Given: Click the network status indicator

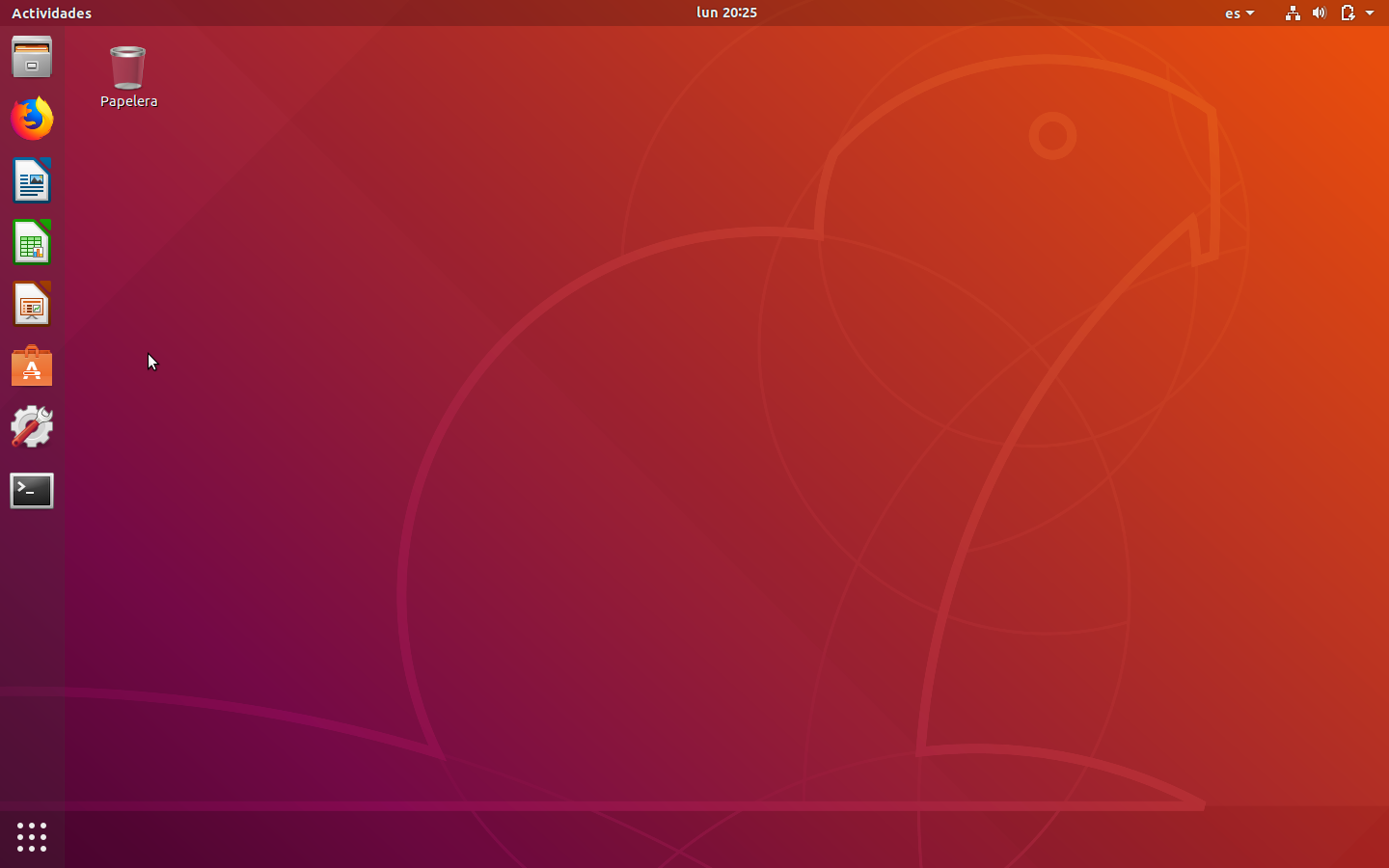Looking at the screenshot, I should tap(1293, 13).
